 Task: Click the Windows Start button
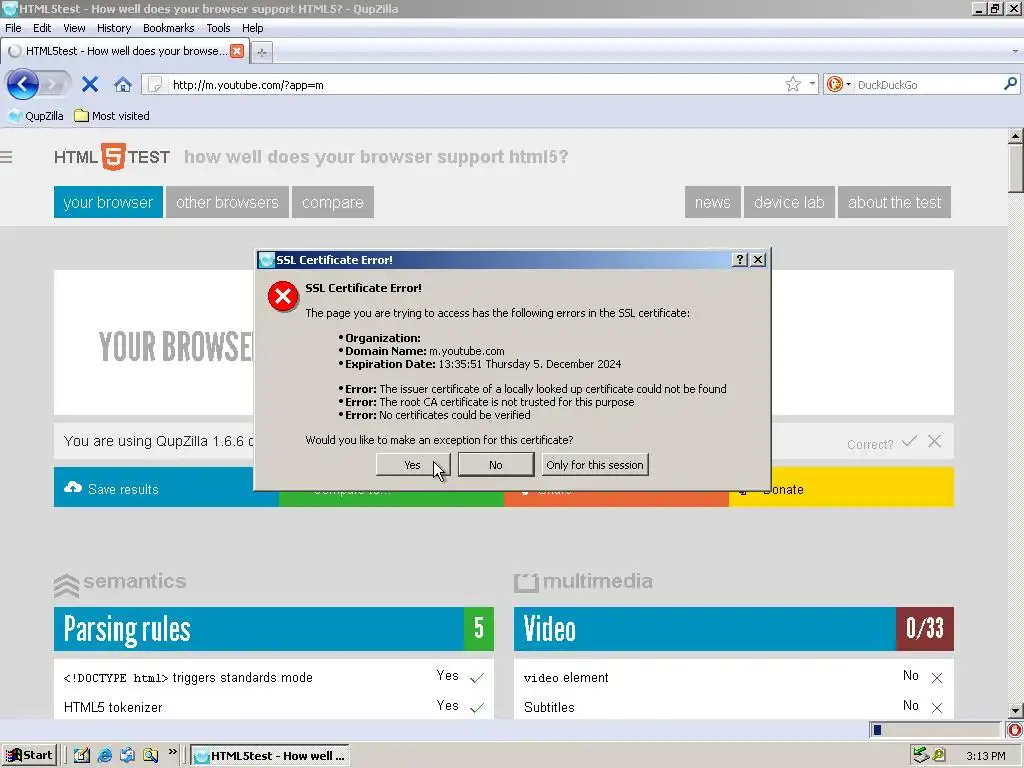[x=29, y=756]
